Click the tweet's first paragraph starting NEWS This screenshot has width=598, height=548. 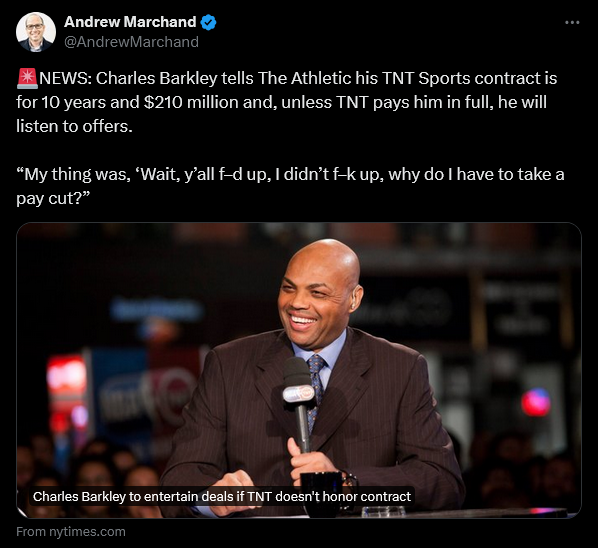[x=286, y=102]
